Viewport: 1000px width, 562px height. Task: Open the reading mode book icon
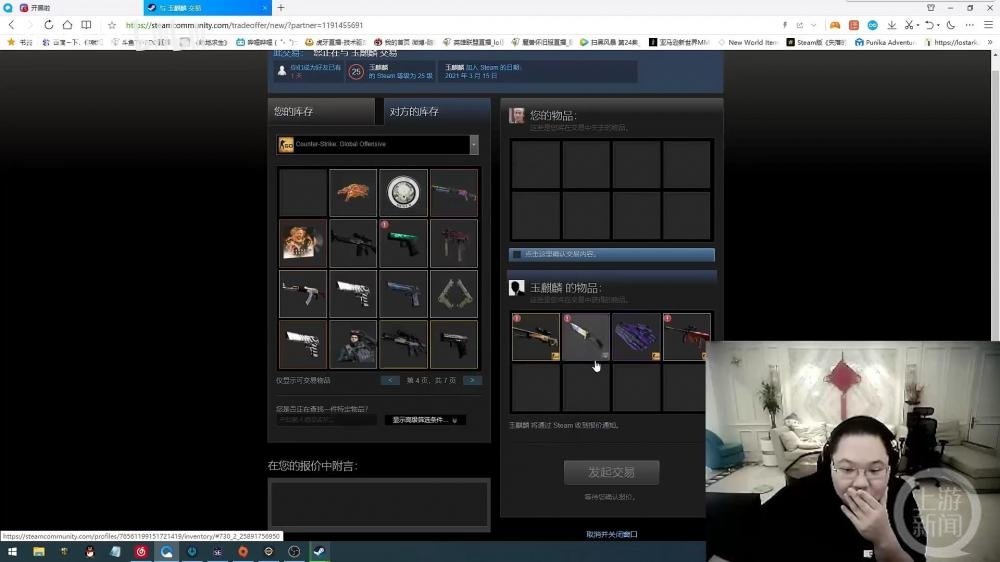tap(86, 25)
